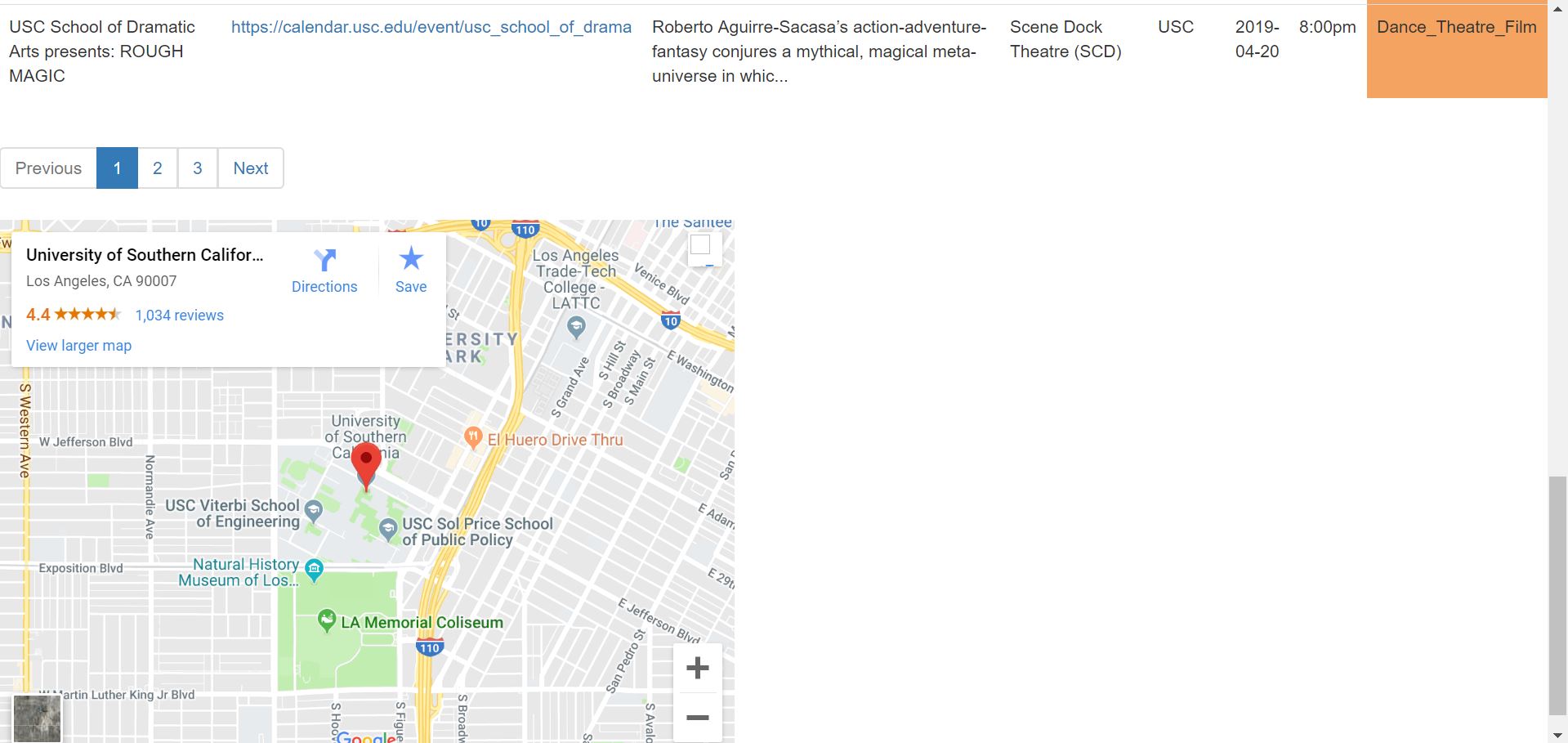The image size is (1568, 743).
Task: Select Natural History Museum marker icon
Action: click(x=314, y=569)
